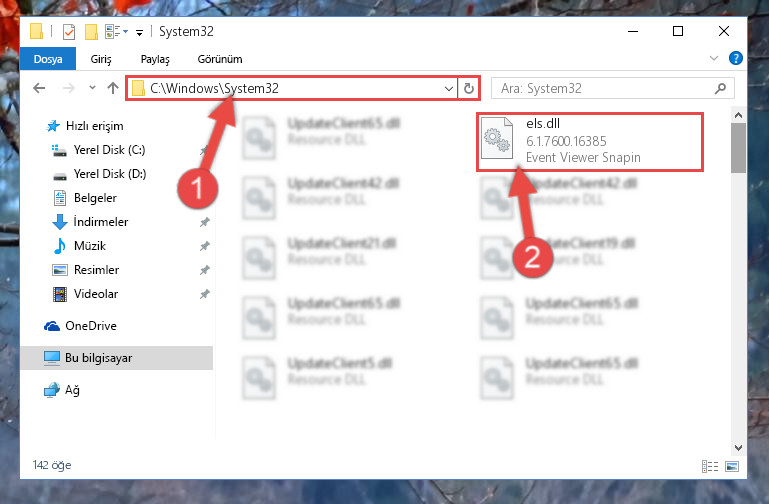
Task: Go up one folder level arrow
Action: click(113, 88)
